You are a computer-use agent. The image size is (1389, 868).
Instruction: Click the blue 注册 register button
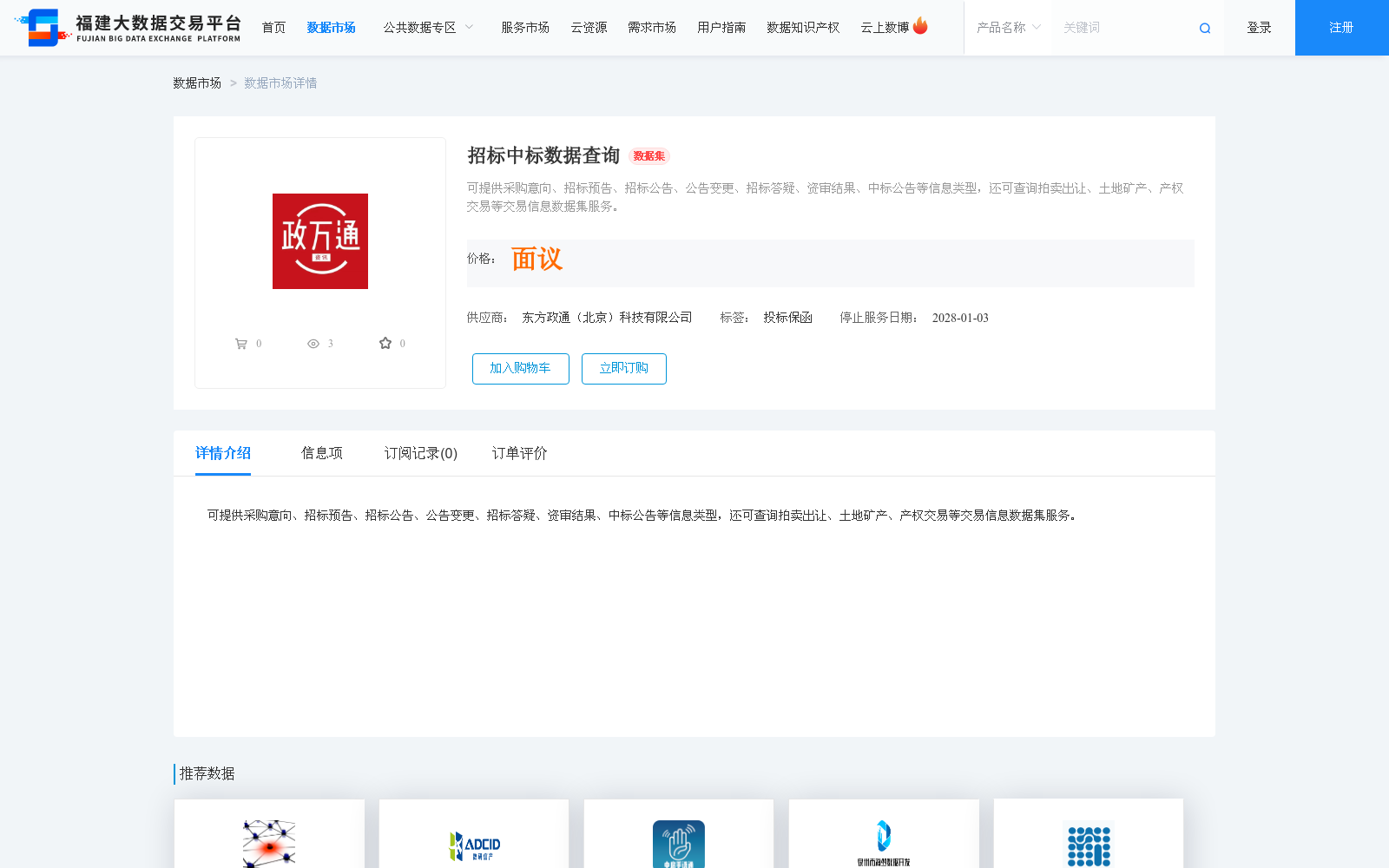pyautogui.click(x=1342, y=28)
